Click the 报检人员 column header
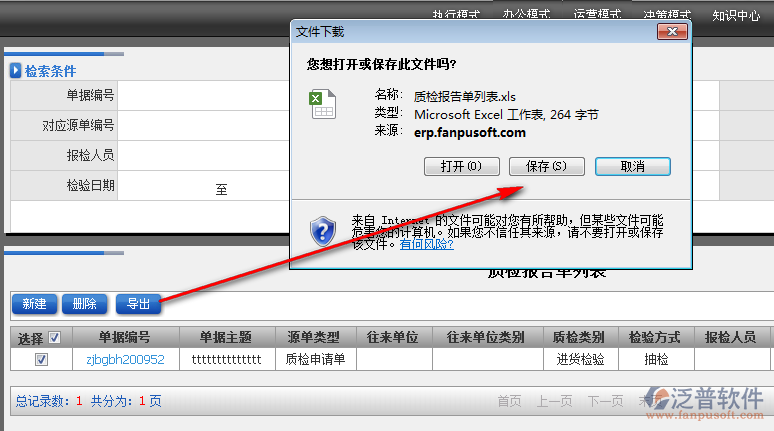The width and height of the screenshot is (774, 431). [731, 337]
